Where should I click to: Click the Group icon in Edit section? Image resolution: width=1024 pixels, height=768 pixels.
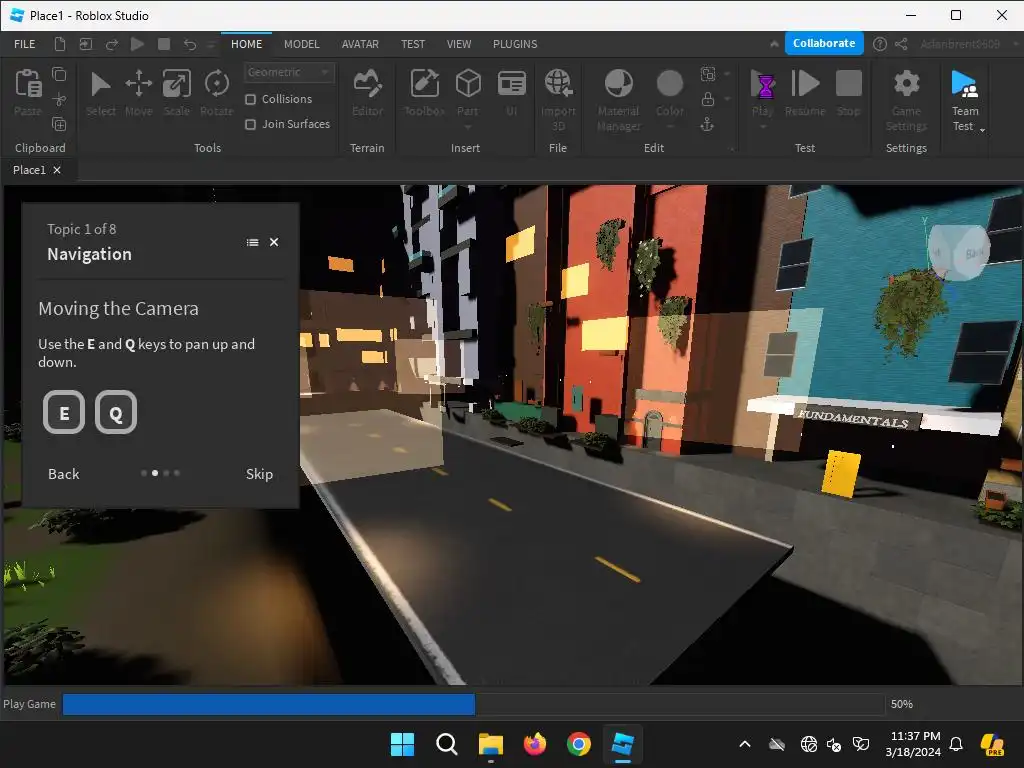[707, 74]
